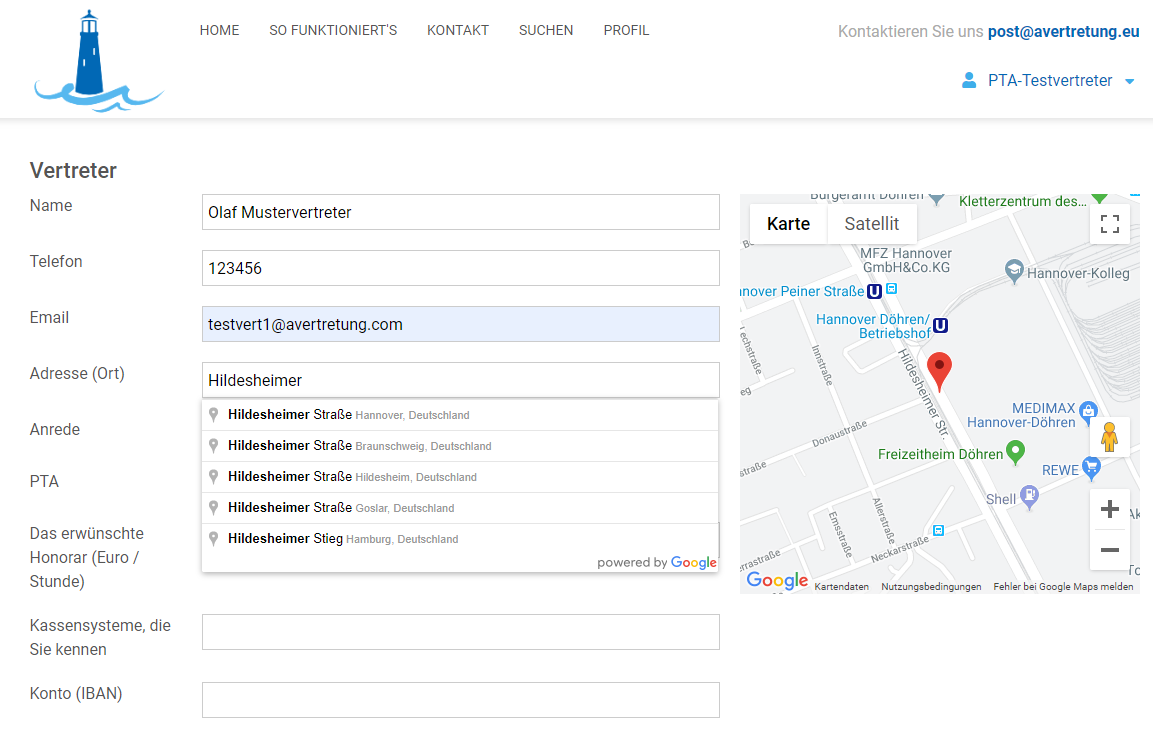This screenshot has height=740, width=1153.
Task: Switch the map to Satellit view
Action: tap(872, 224)
